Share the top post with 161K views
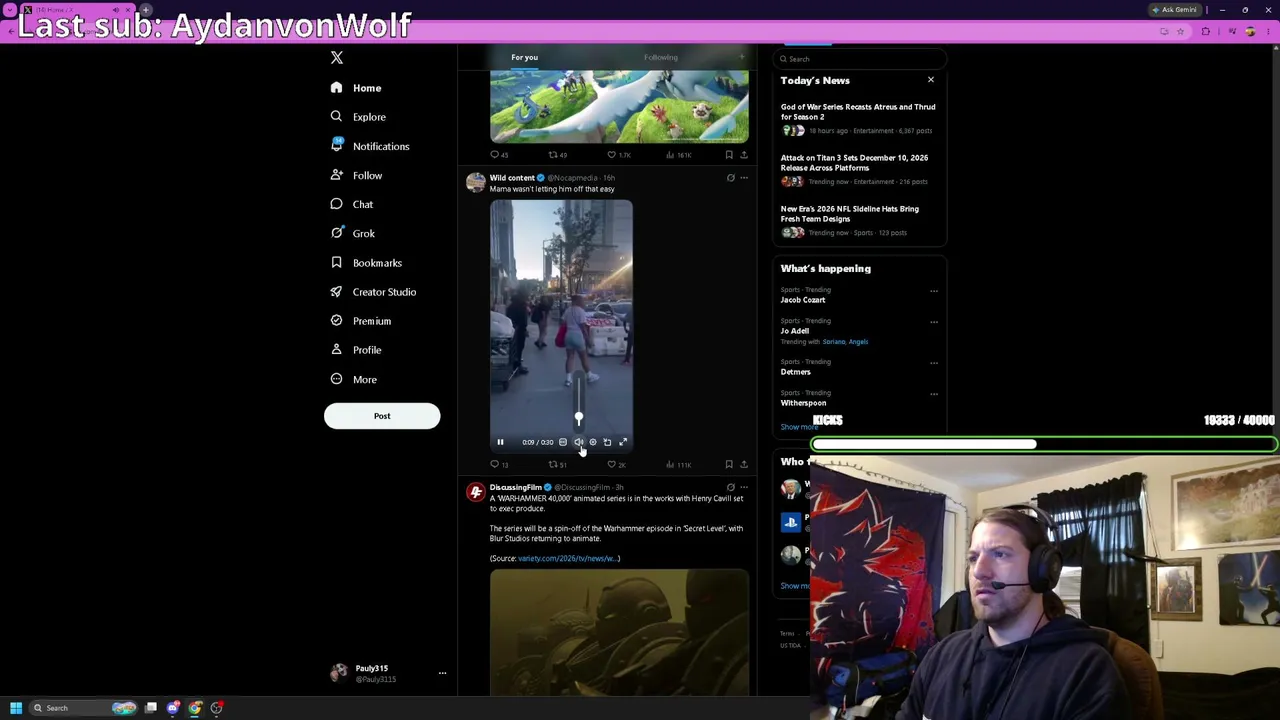The height and width of the screenshot is (720, 1280). click(x=743, y=155)
